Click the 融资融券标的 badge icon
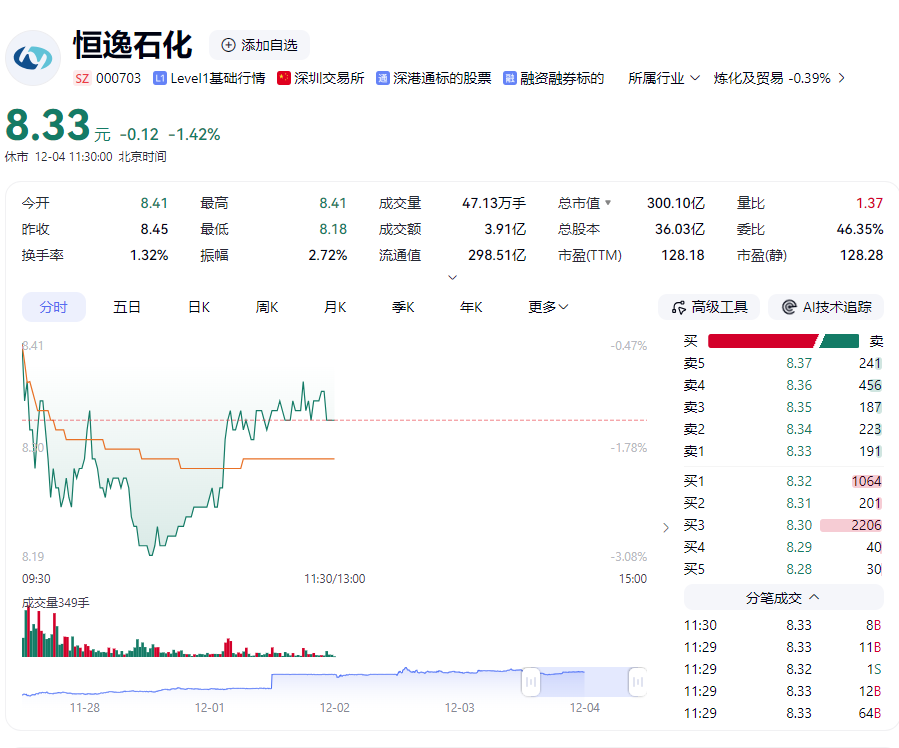Viewport: 899px width, 748px height. [510, 78]
